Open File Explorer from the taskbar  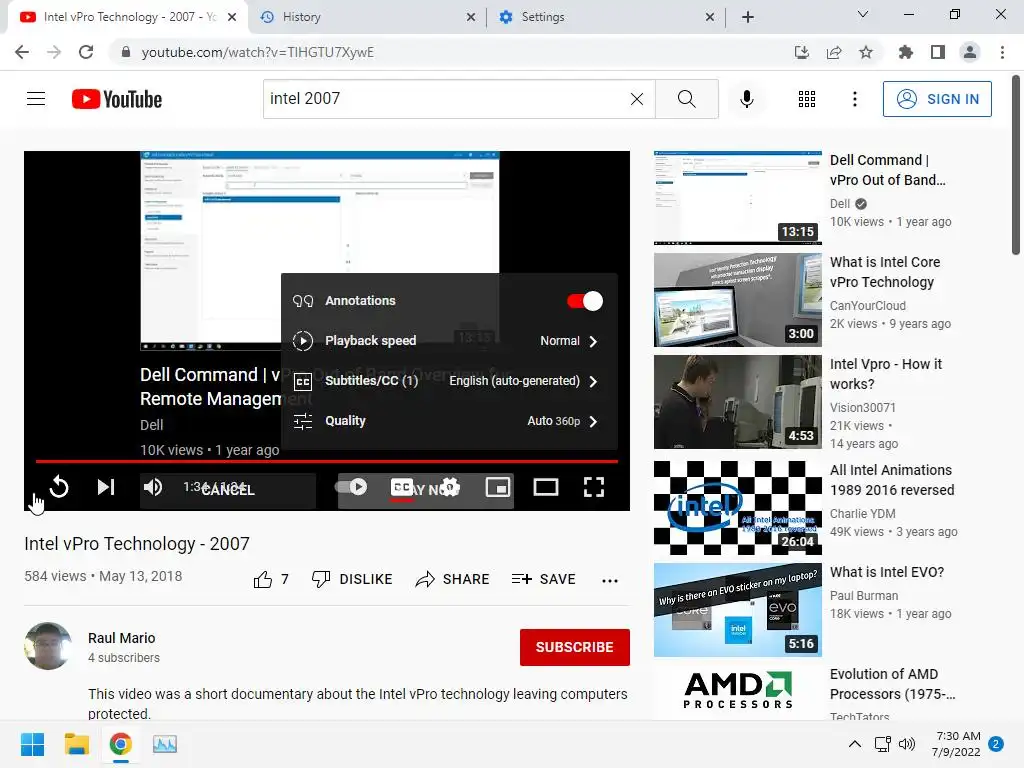76,744
